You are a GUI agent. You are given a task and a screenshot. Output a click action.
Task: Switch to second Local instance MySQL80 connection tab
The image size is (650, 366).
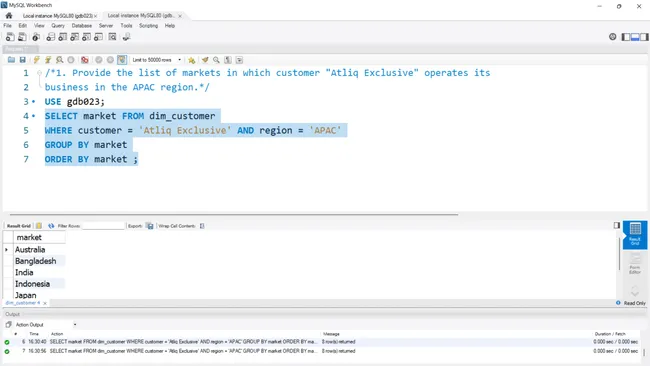[141, 16]
